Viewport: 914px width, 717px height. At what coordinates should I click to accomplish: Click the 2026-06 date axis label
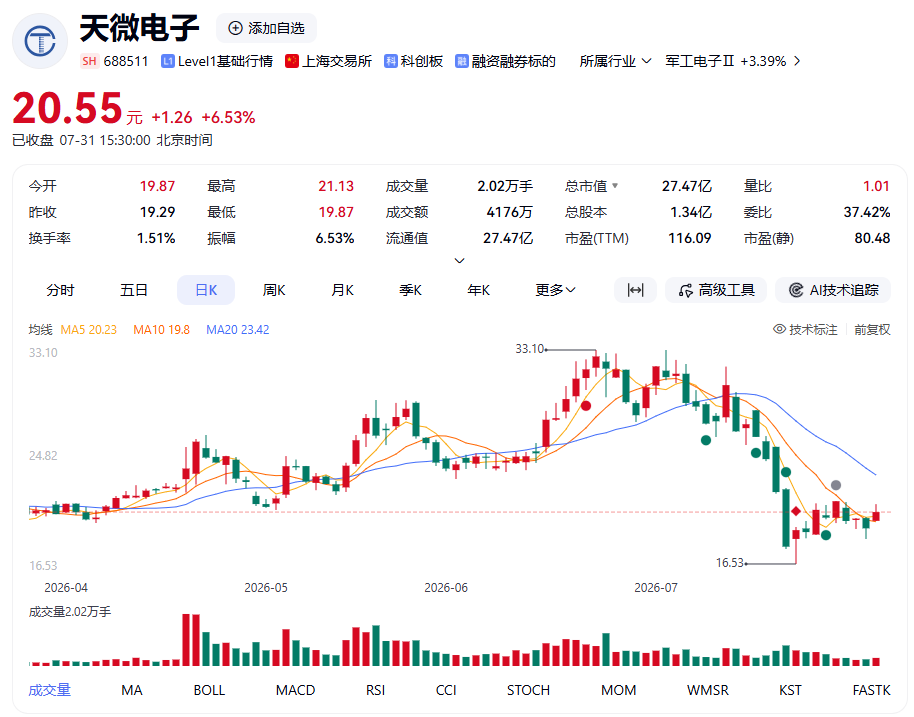pos(446,588)
